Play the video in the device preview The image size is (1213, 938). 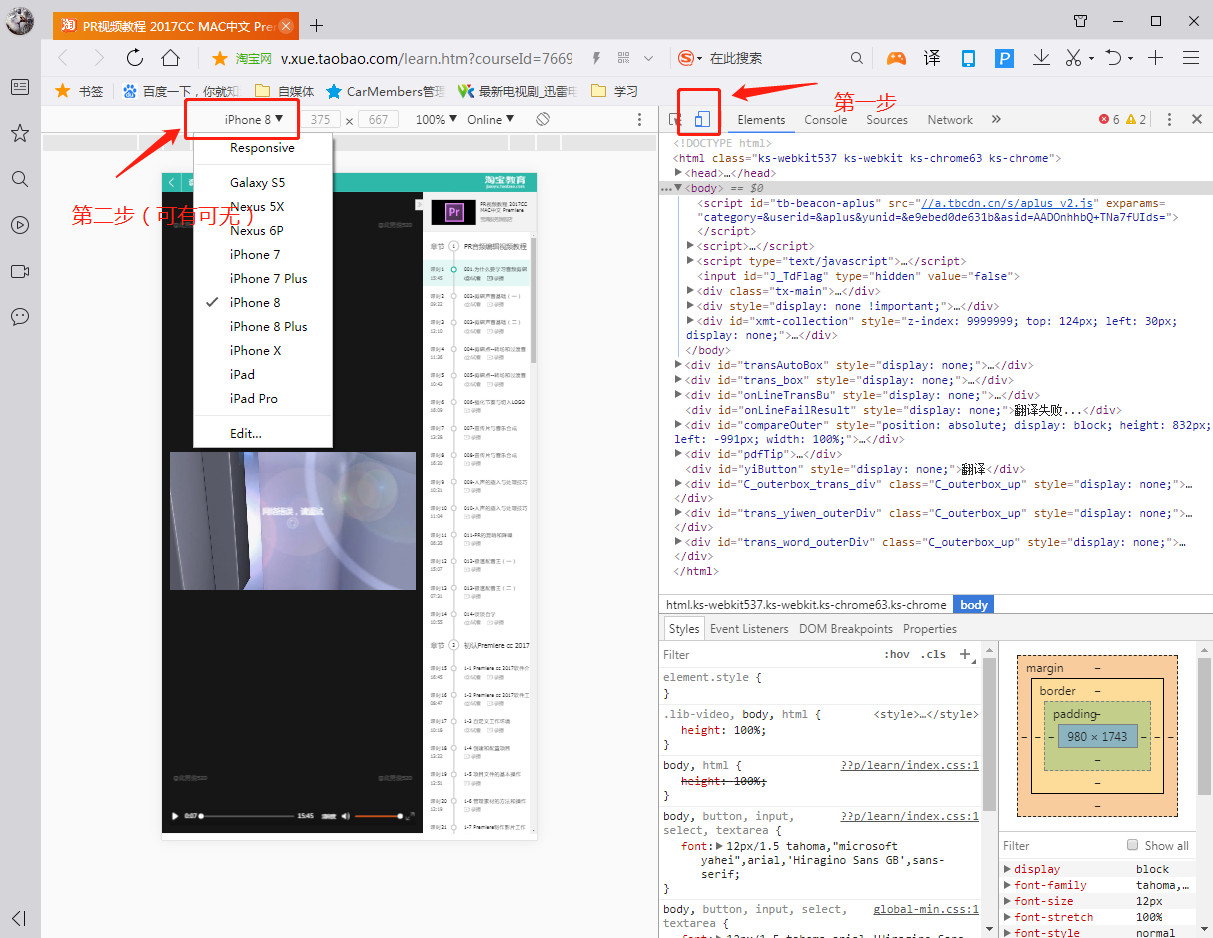pyautogui.click(x=176, y=816)
